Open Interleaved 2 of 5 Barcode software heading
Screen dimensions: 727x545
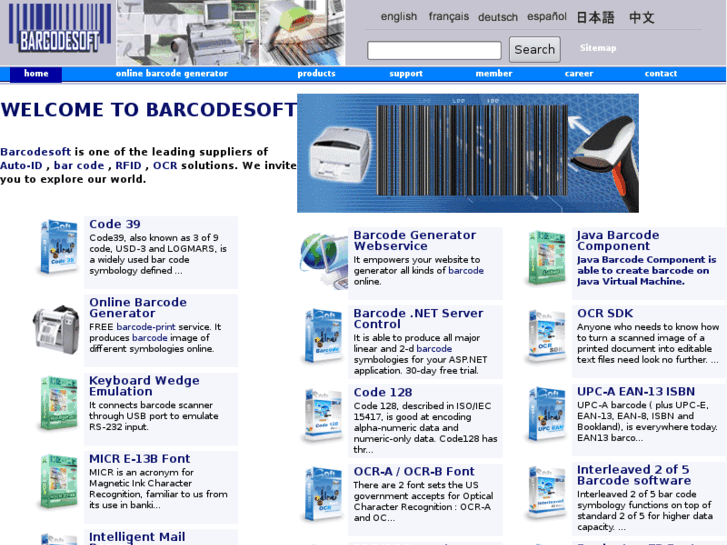click(634, 475)
